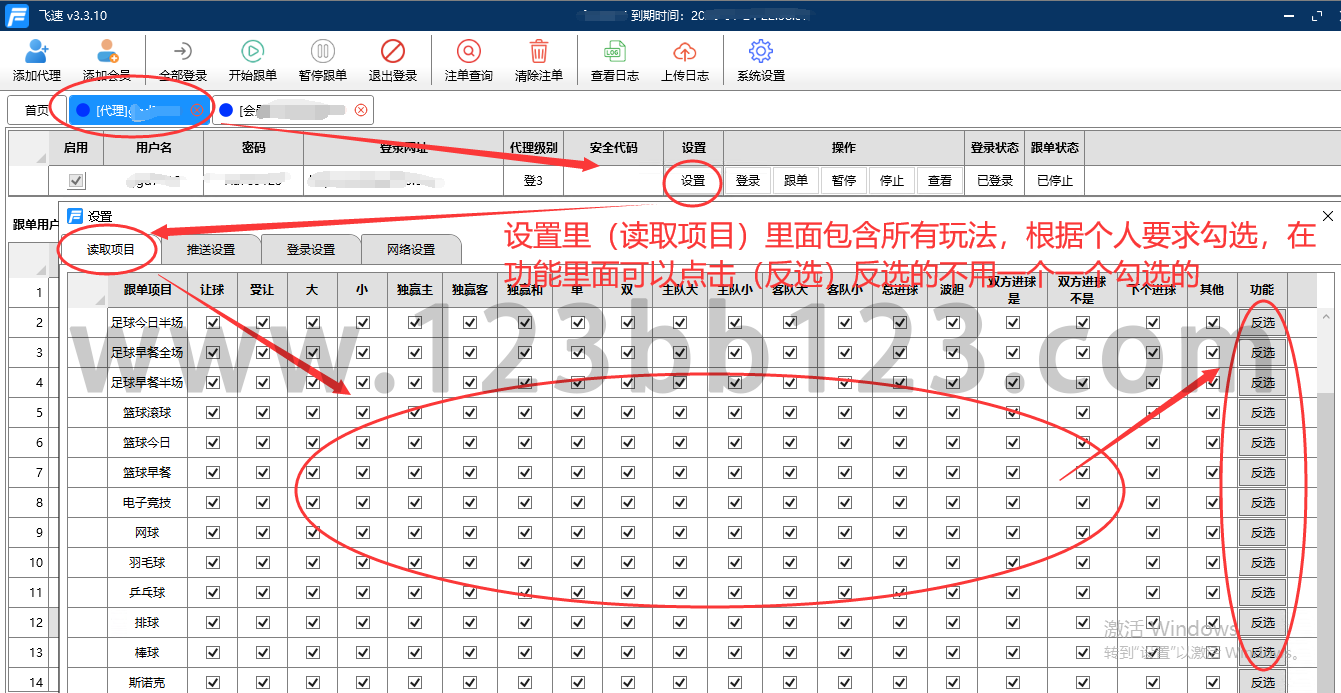Image resolution: width=1341 pixels, height=693 pixels.
Task: Switch to the 网络设置 tab
Action: (411, 249)
